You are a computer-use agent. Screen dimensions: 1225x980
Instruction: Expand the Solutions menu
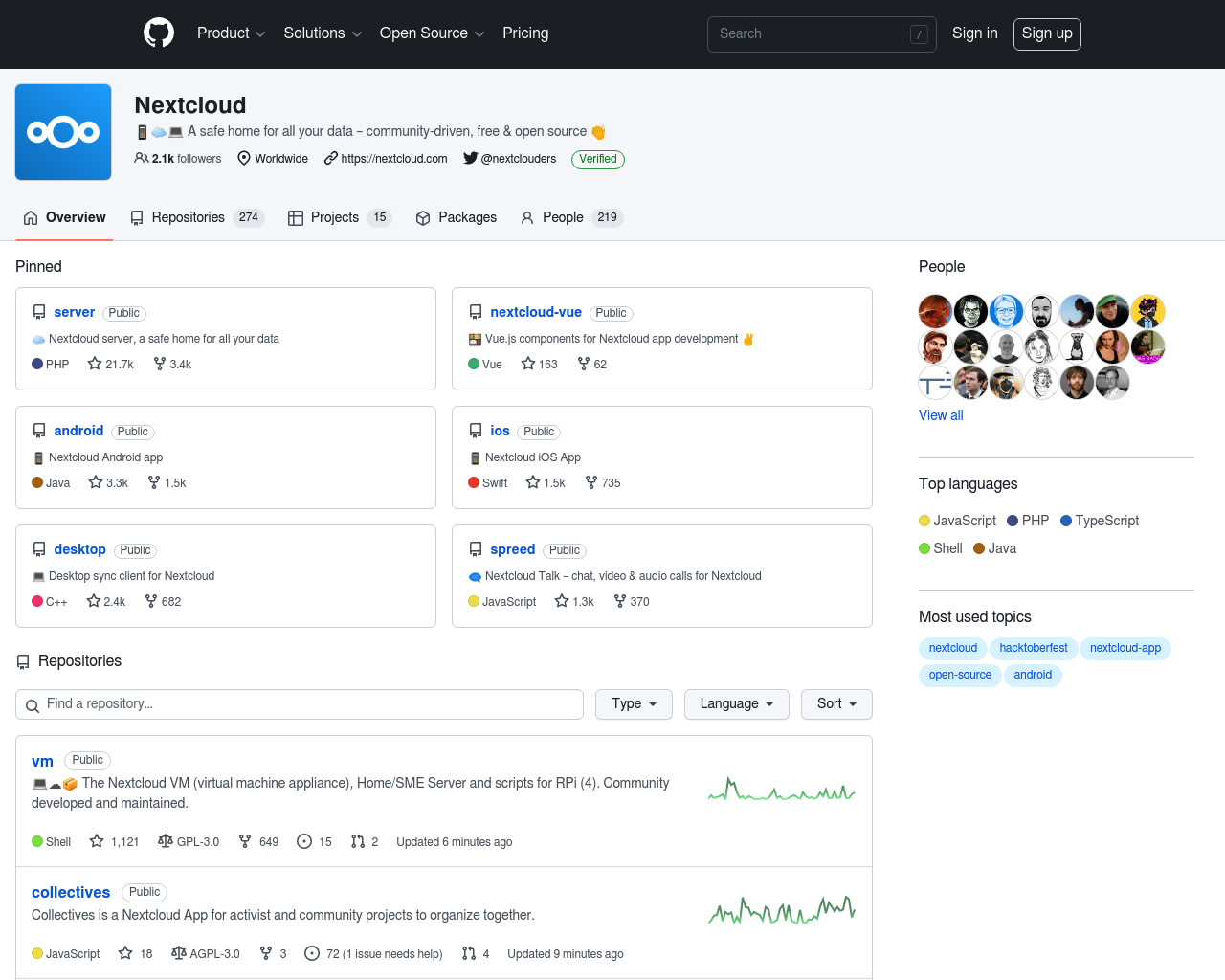point(323,33)
